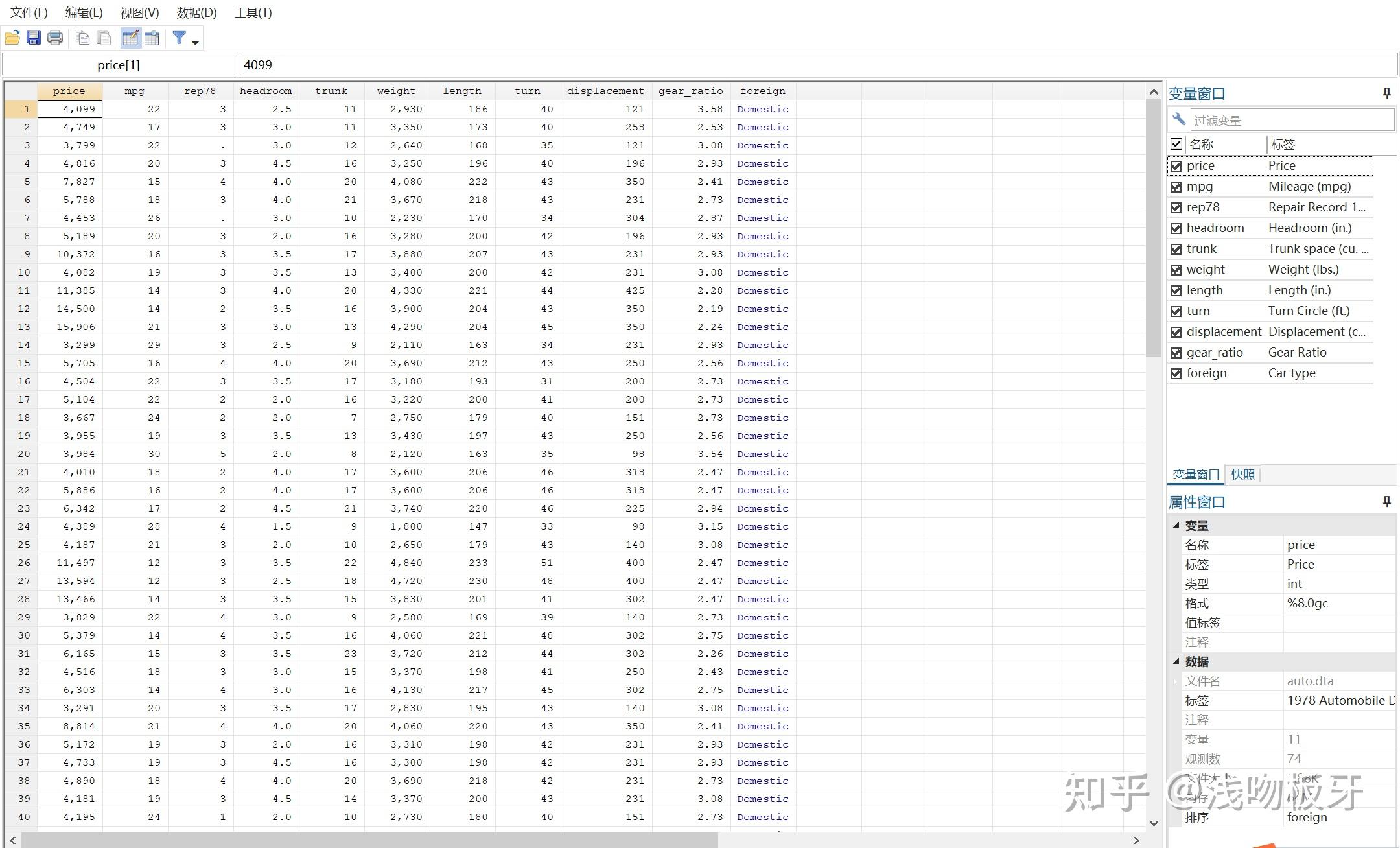Paste data from clipboard
This screenshot has height=848, width=1400.
104,38
